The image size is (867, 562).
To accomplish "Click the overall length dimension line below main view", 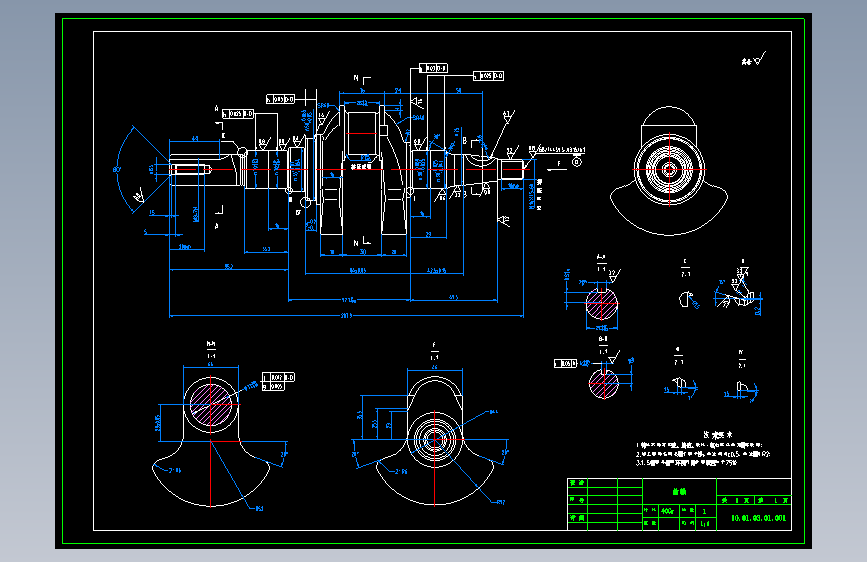I will (x=346, y=316).
